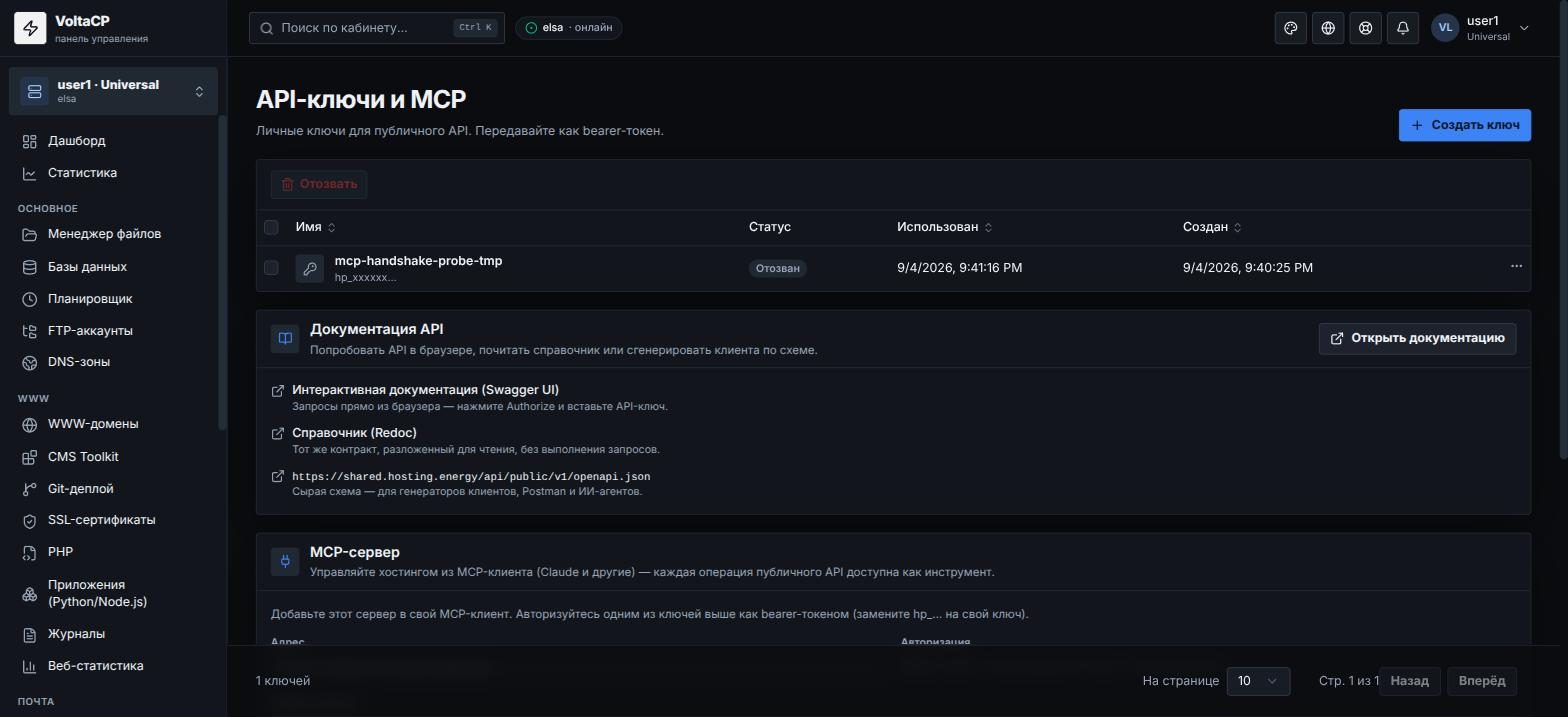Click the book icon beside Документация API
This screenshot has height=717, width=1568.
coord(285,338)
